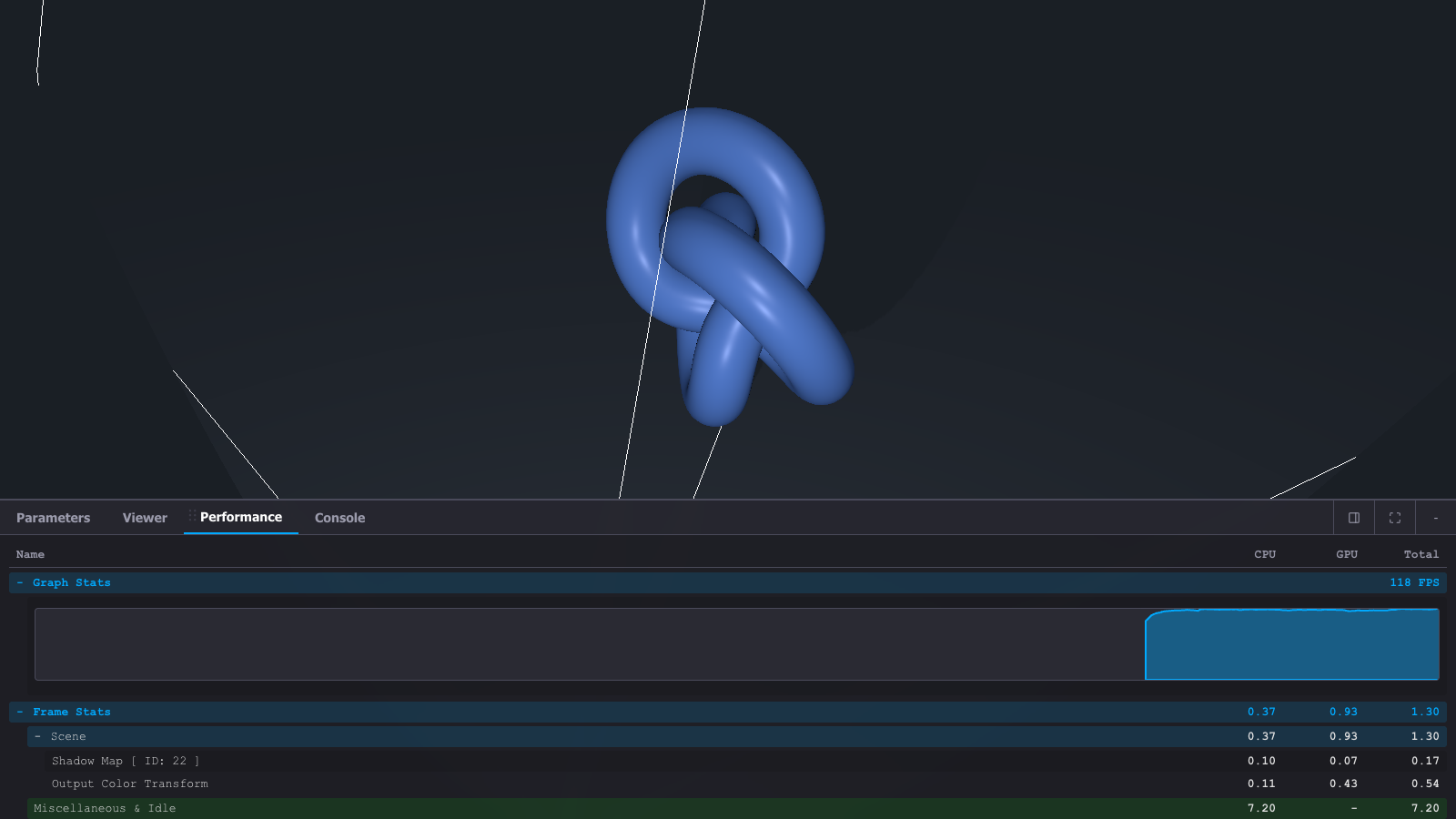Image resolution: width=1456 pixels, height=819 pixels.
Task: Minimize the bottom panel with dash icon
Action: point(1436,518)
